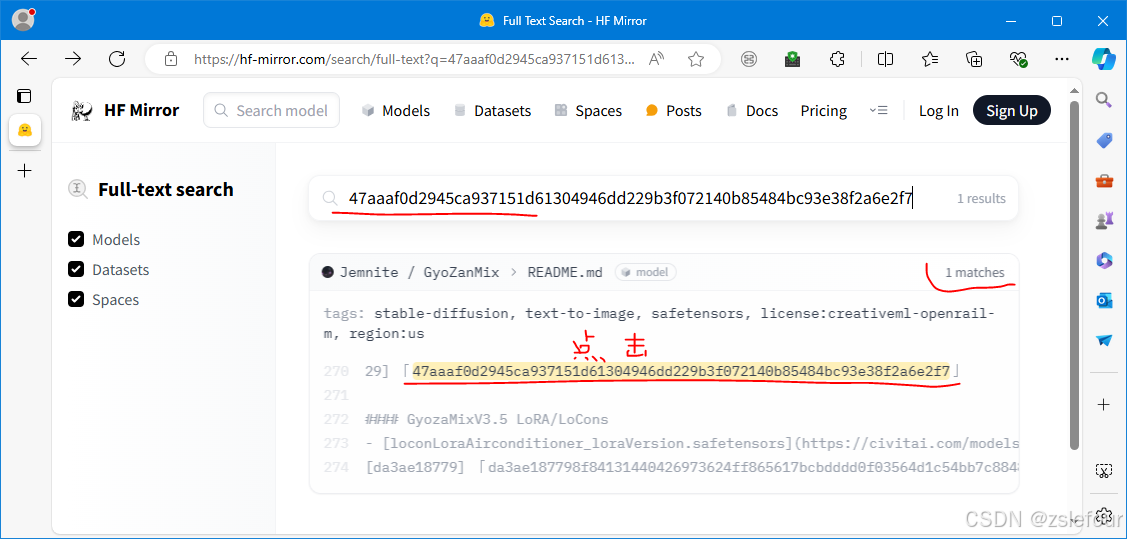Click the green shield extension icon
Screen dimensions: 1127x539
point(793,59)
